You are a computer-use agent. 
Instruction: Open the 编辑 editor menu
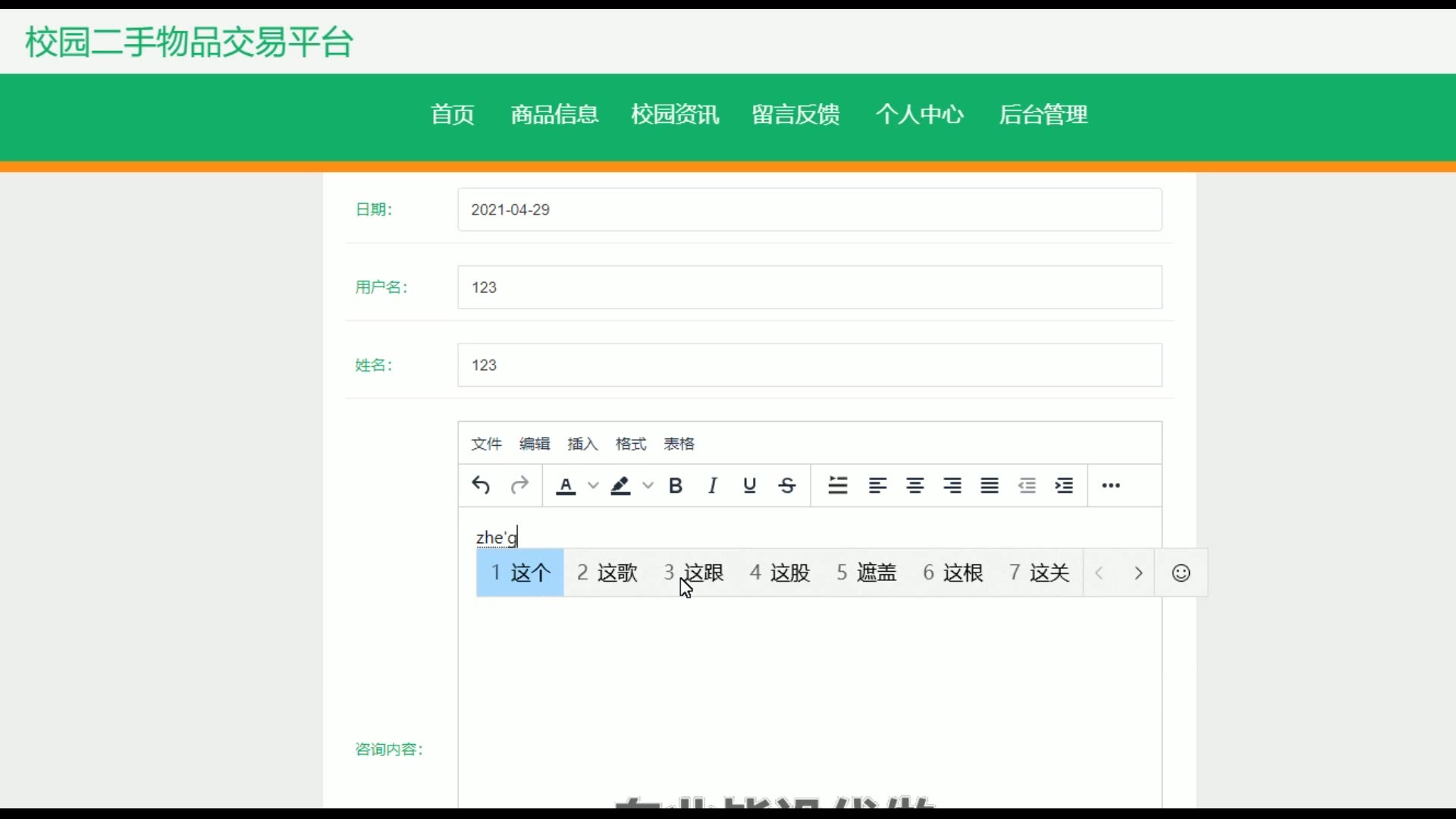tap(535, 444)
